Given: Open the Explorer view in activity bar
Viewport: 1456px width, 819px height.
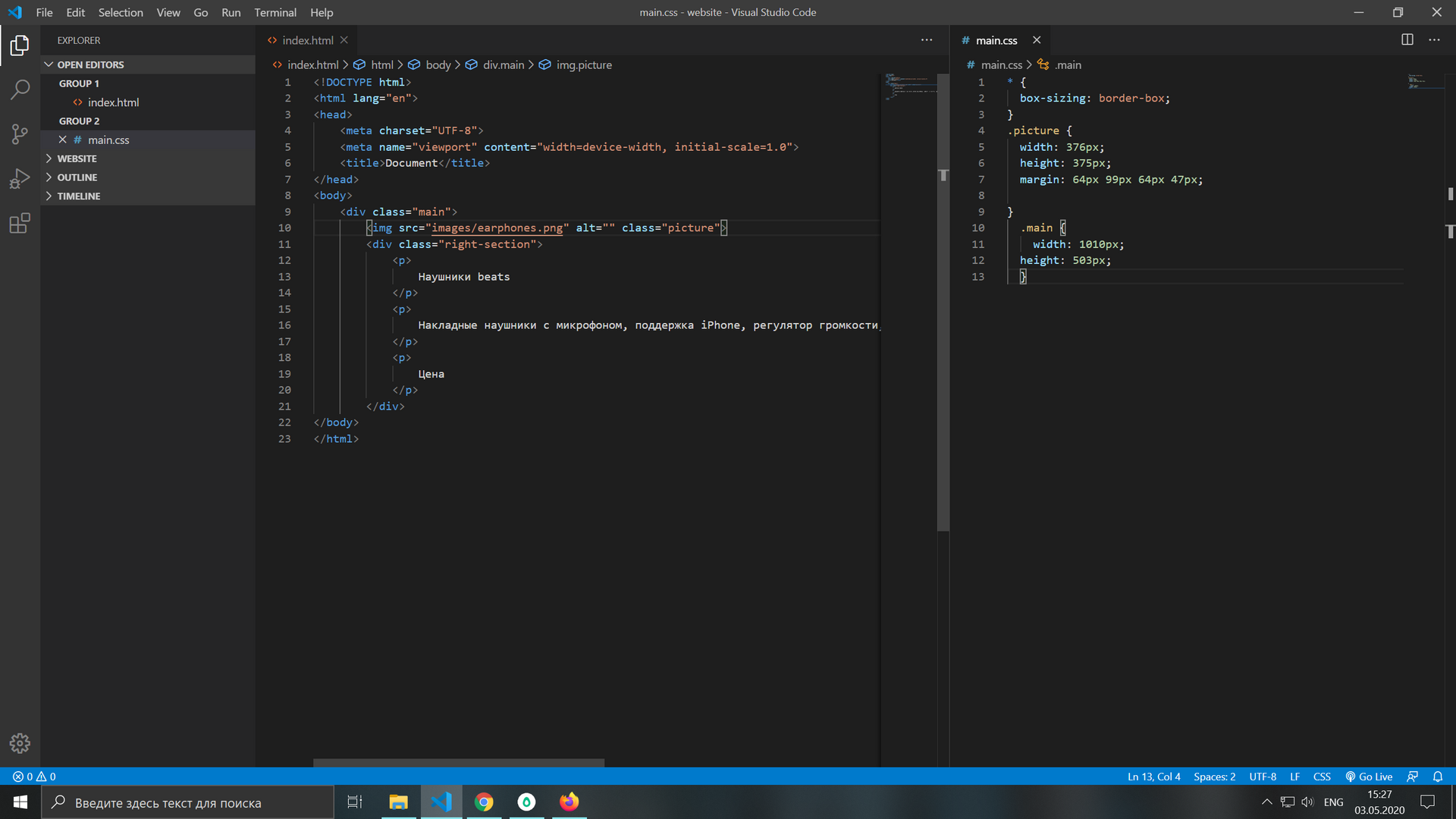Looking at the screenshot, I should click(x=20, y=45).
